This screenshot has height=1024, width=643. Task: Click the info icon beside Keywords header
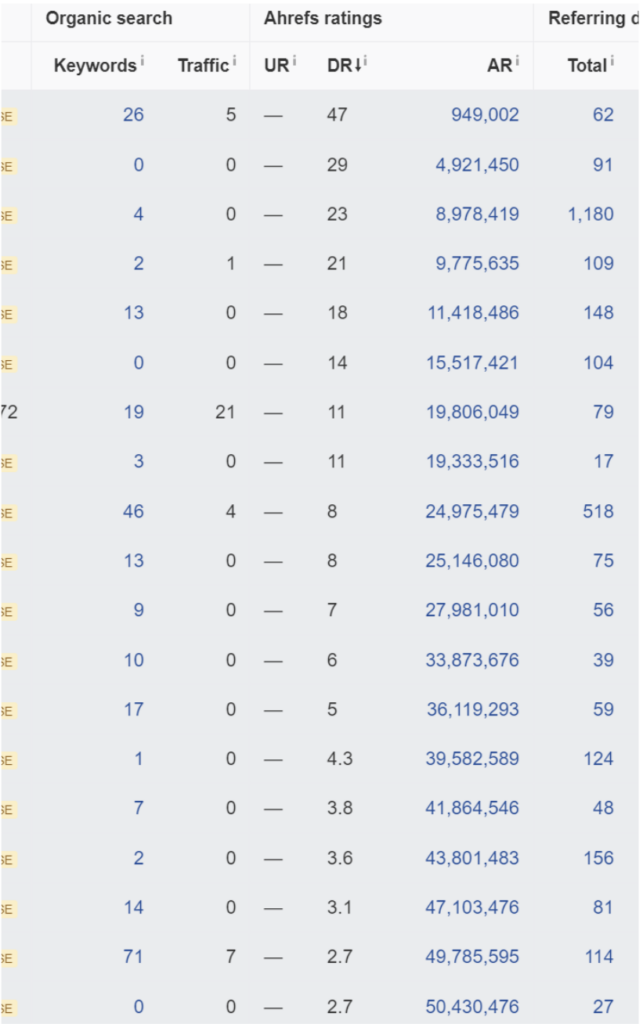pyautogui.click(x=142, y=61)
